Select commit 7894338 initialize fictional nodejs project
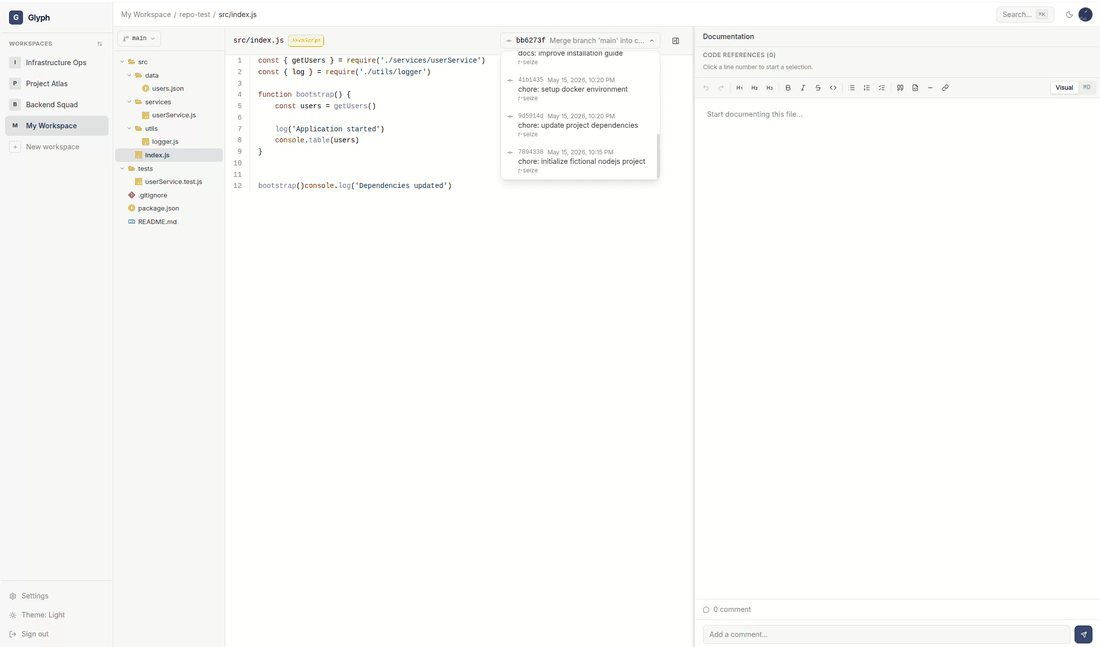 click(x=579, y=161)
